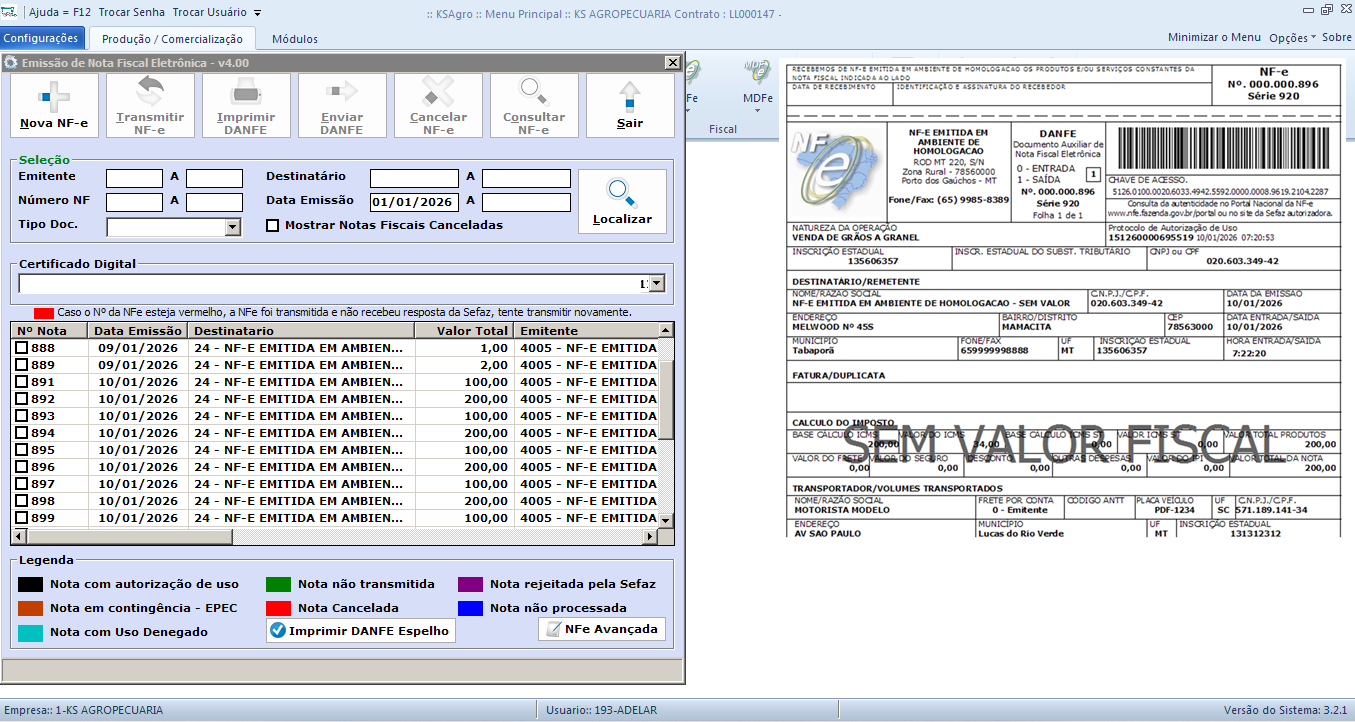The height and width of the screenshot is (722, 1355).
Task: Click the red Nota Cancelada color swatch
Action: pyautogui.click(x=279, y=608)
